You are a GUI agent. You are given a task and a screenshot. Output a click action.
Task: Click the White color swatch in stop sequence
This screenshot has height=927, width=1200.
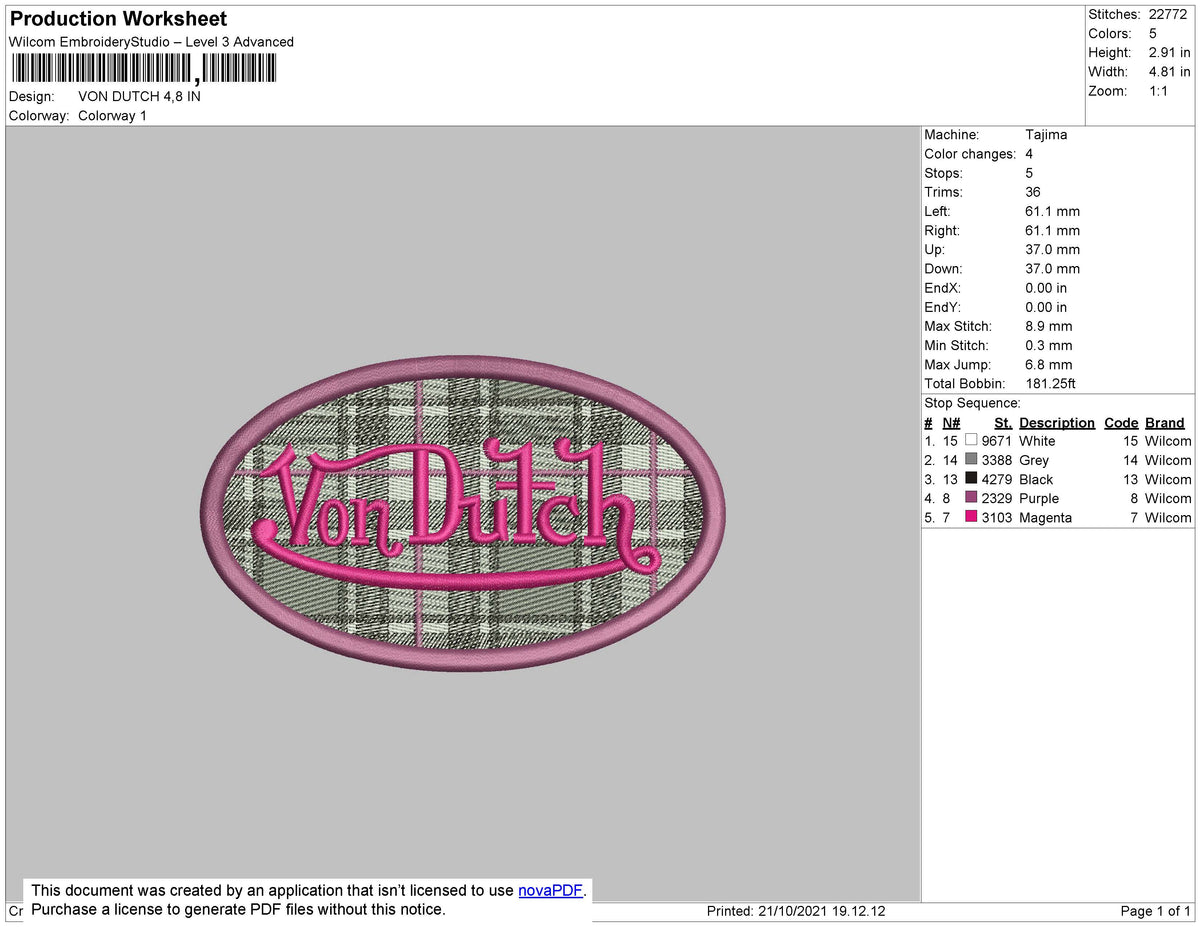970,440
